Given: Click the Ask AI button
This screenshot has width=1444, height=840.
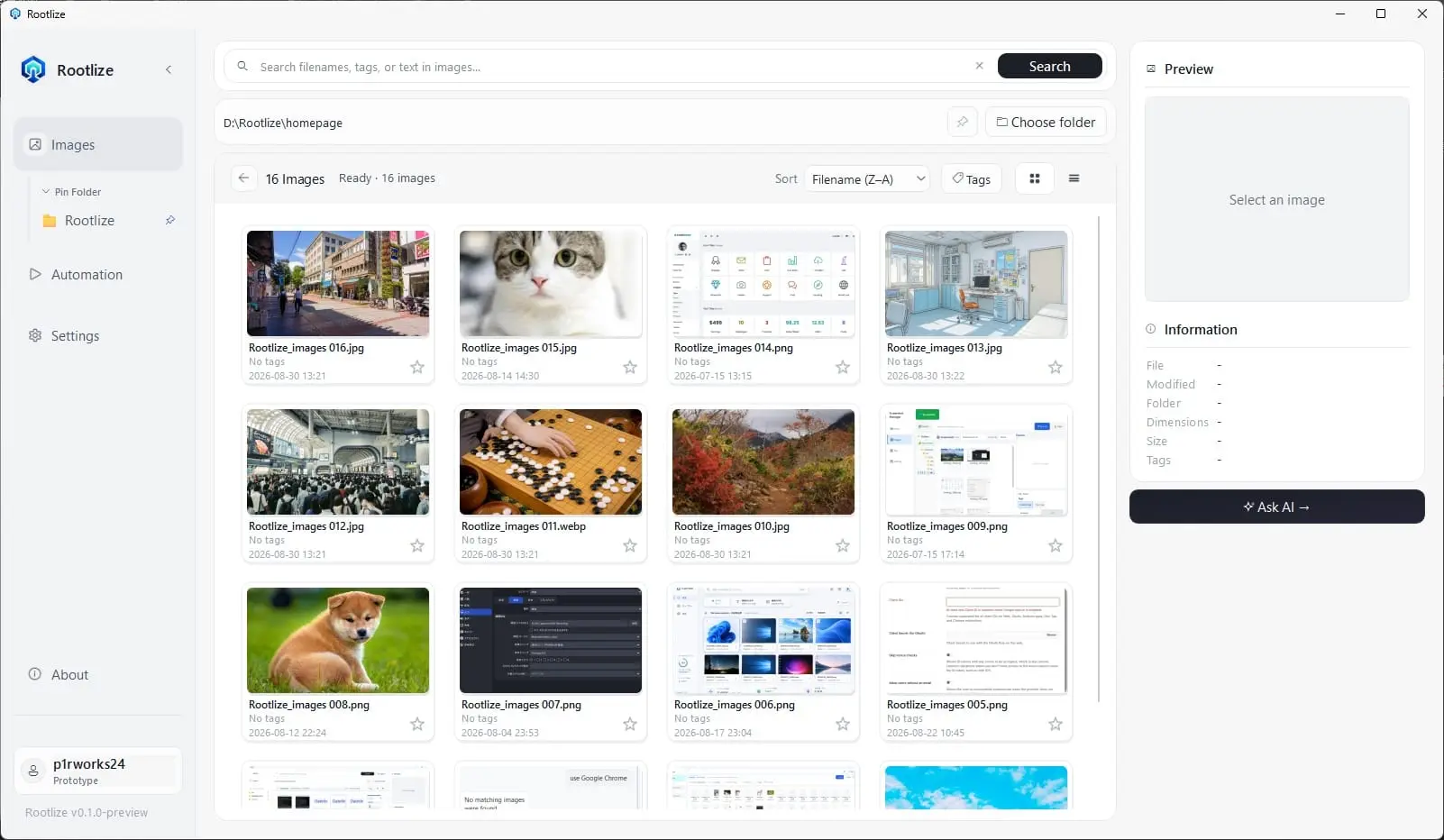Looking at the screenshot, I should [x=1277, y=507].
